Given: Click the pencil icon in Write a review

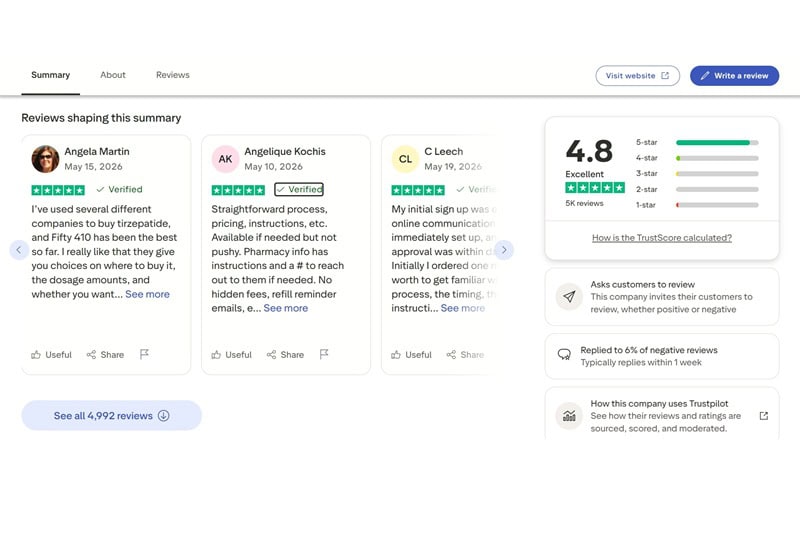Looking at the screenshot, I should [x=705, y=75].
